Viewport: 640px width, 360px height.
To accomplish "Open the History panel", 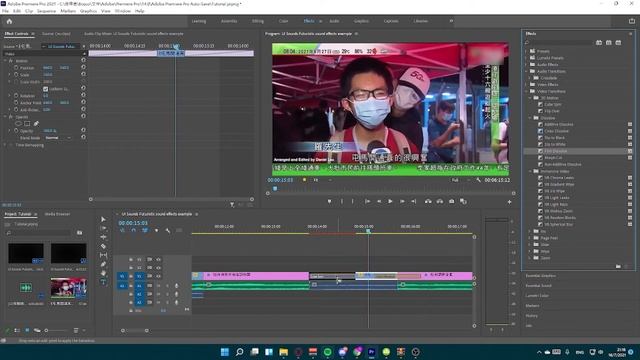I will tap(531, 316).
